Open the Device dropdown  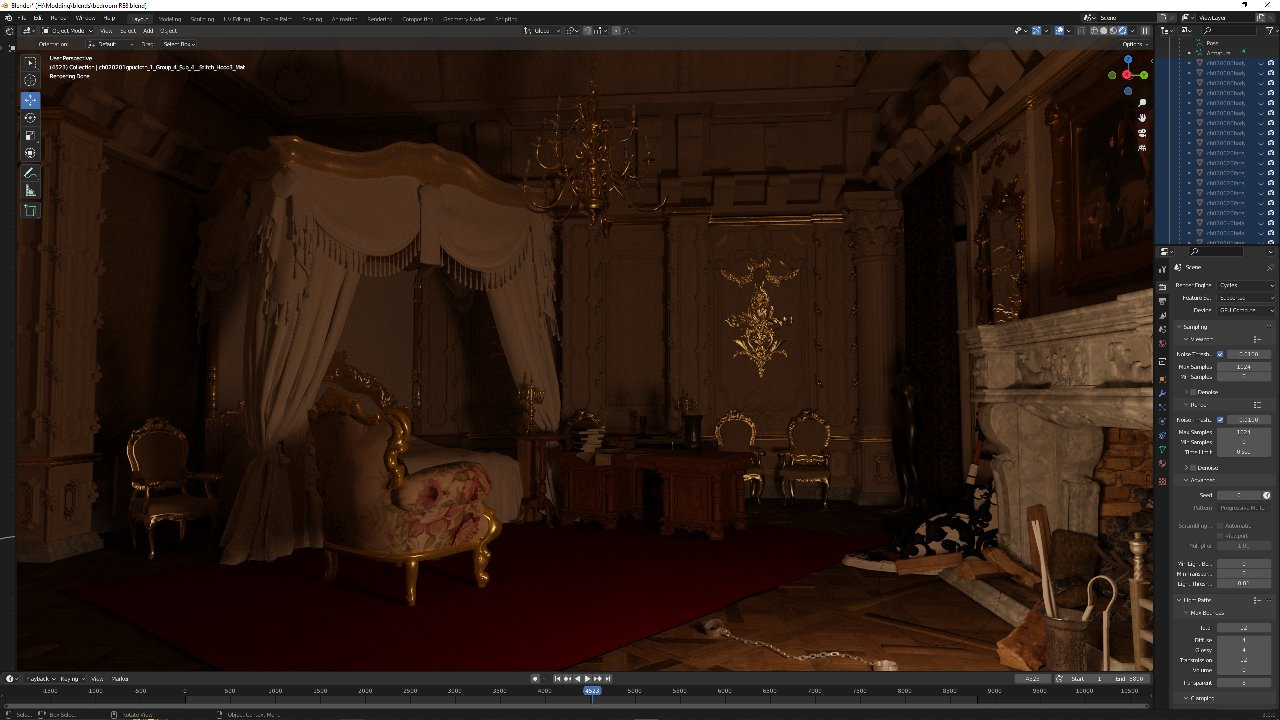tap(1245, 311)
